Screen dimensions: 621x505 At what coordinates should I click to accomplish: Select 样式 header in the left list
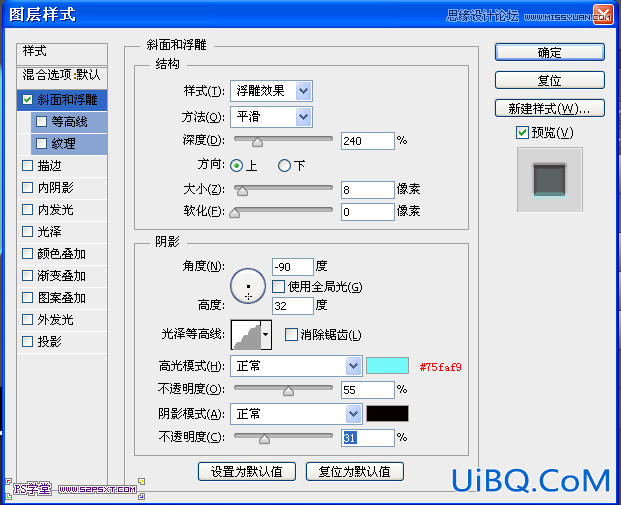pos(62,54)
